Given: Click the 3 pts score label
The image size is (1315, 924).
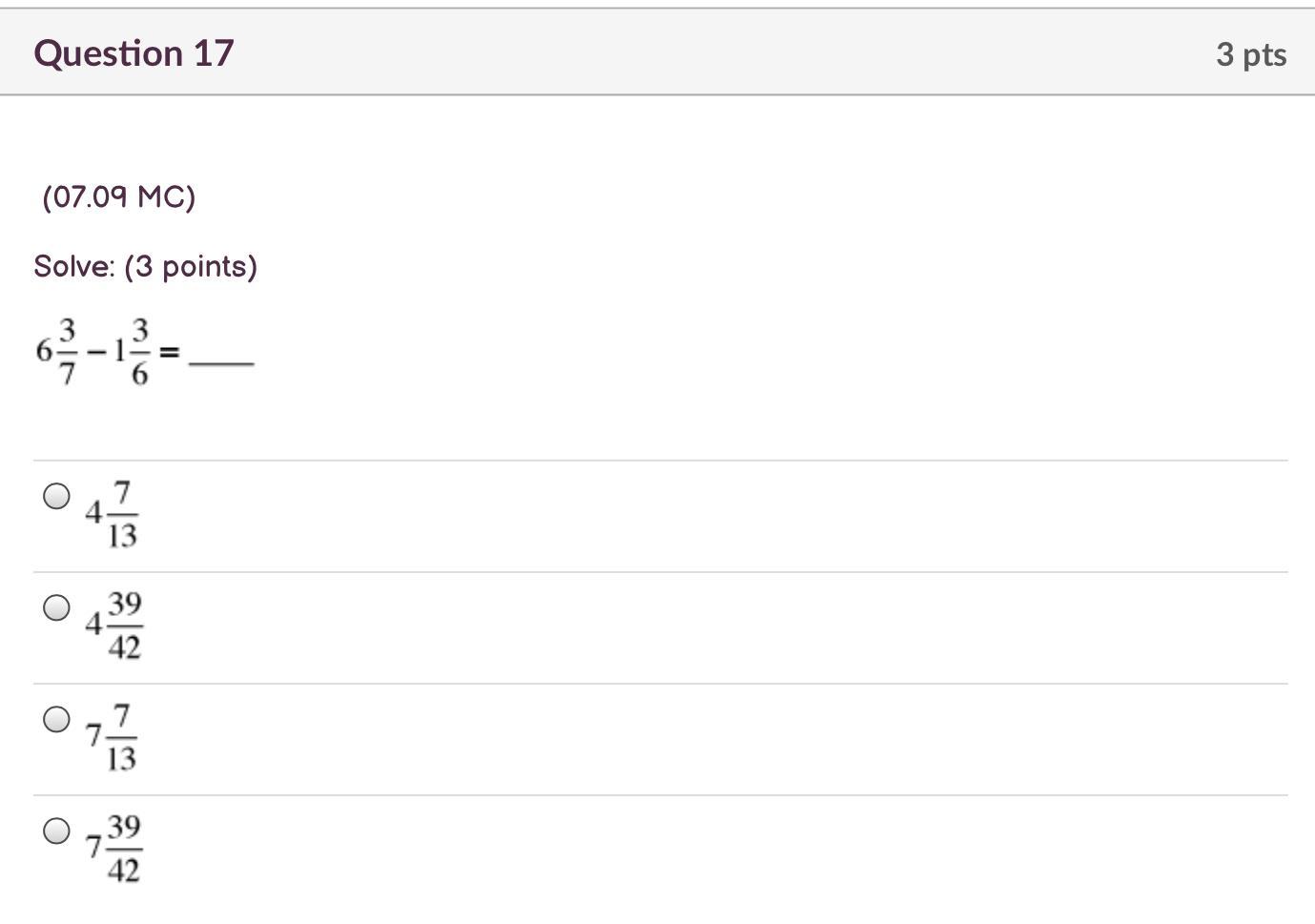Looking at the screenshot, I should tap(1251, 54).
